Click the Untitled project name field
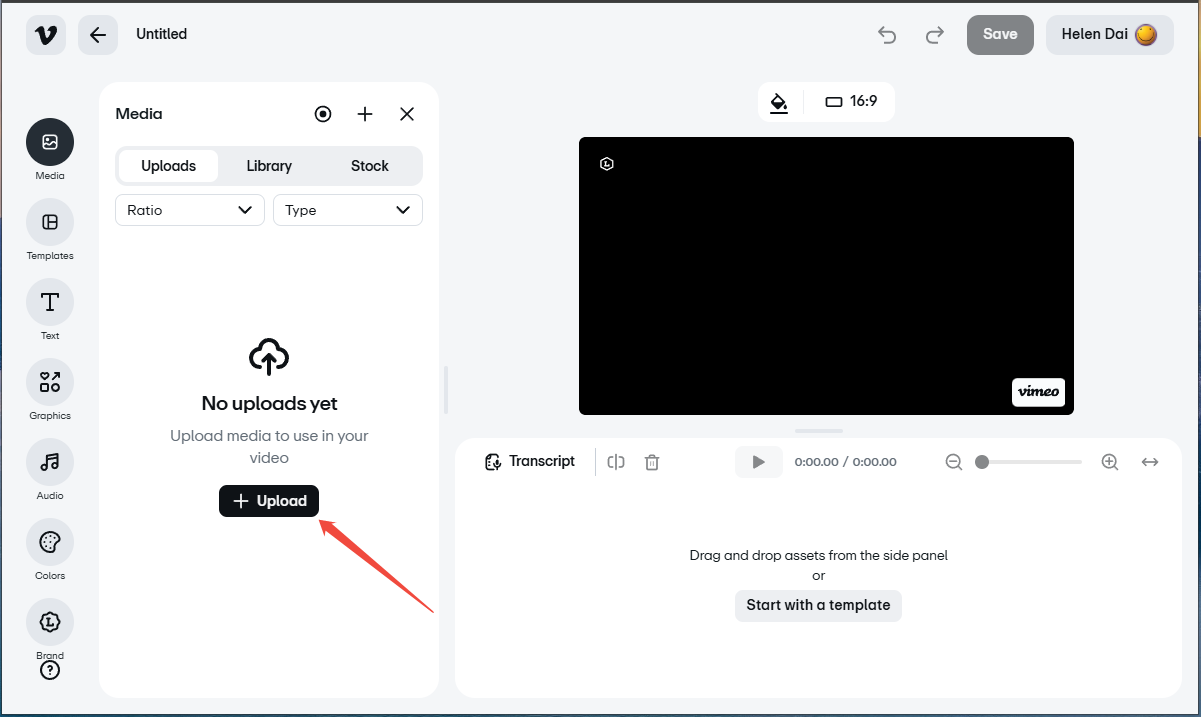The height and width of the screenshot is (717, 1201). pos(161,33)
